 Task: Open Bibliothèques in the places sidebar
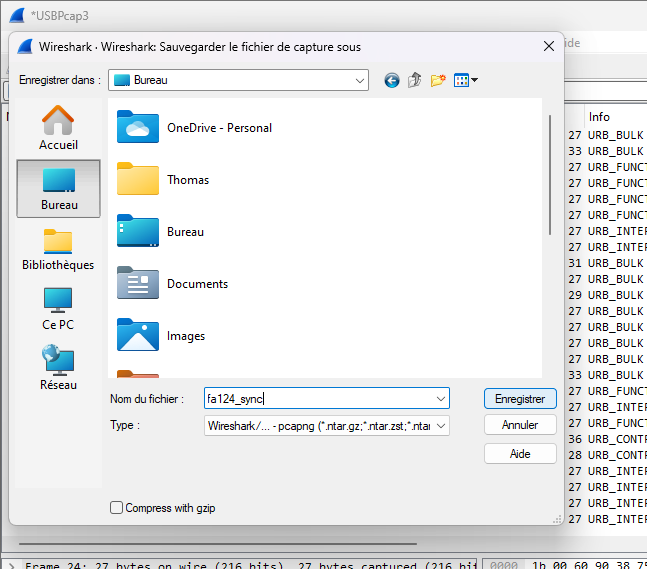click(58, 249)
